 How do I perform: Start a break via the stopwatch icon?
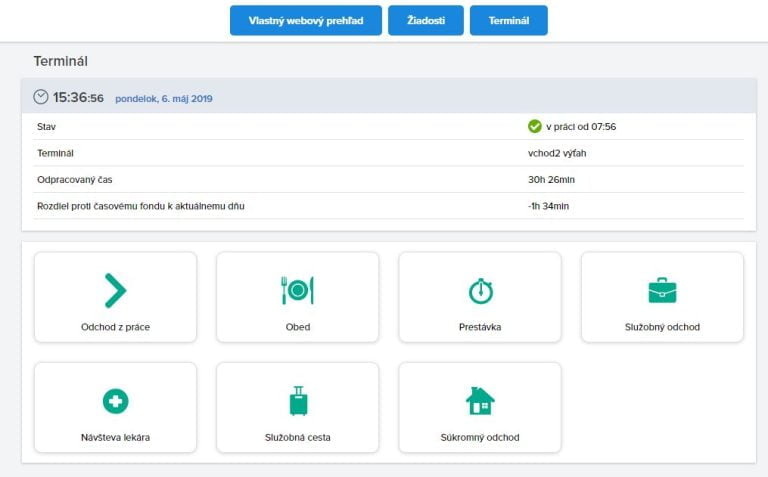[480, 290]
